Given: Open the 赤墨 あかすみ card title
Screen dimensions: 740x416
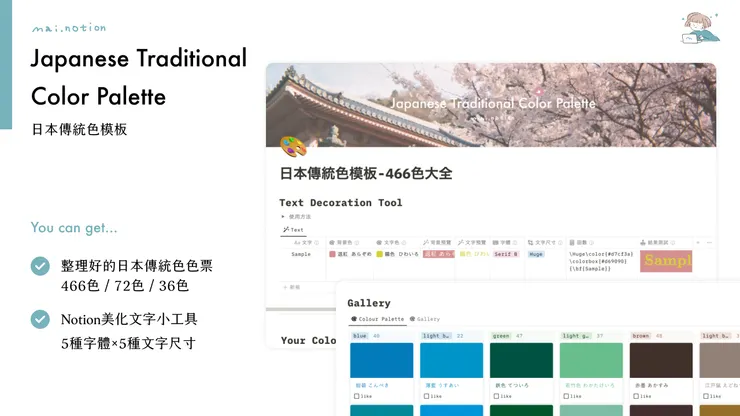Looking at the screenshot, I should [x=651, y=386].
